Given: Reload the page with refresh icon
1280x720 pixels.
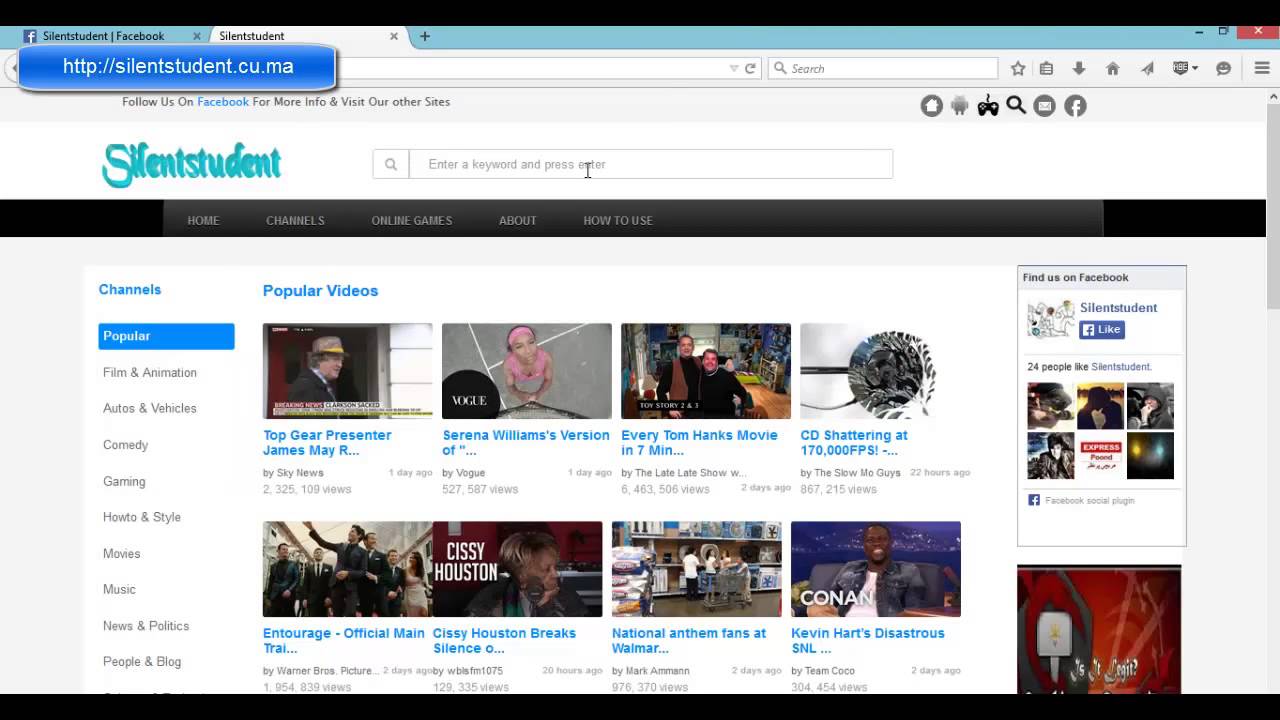Looking at the screenshot, I should pyautogui.click(x=750, y=69).
